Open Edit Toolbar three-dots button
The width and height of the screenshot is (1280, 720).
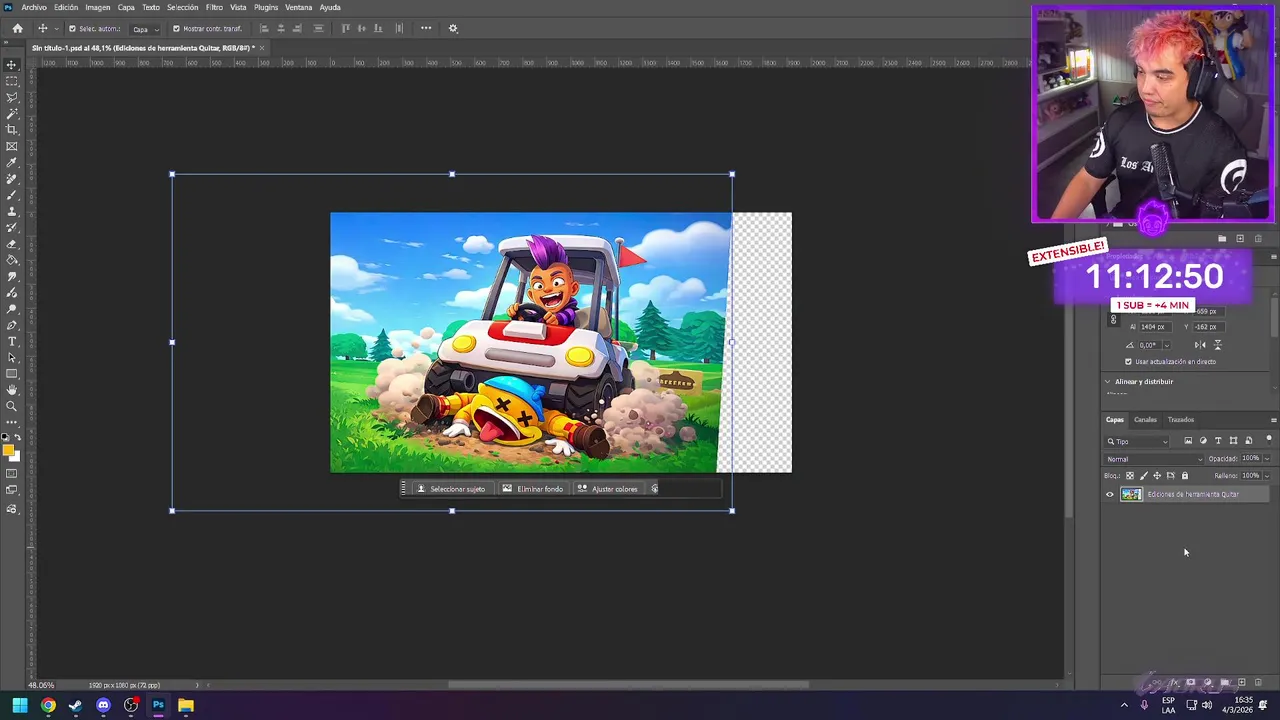12,422
